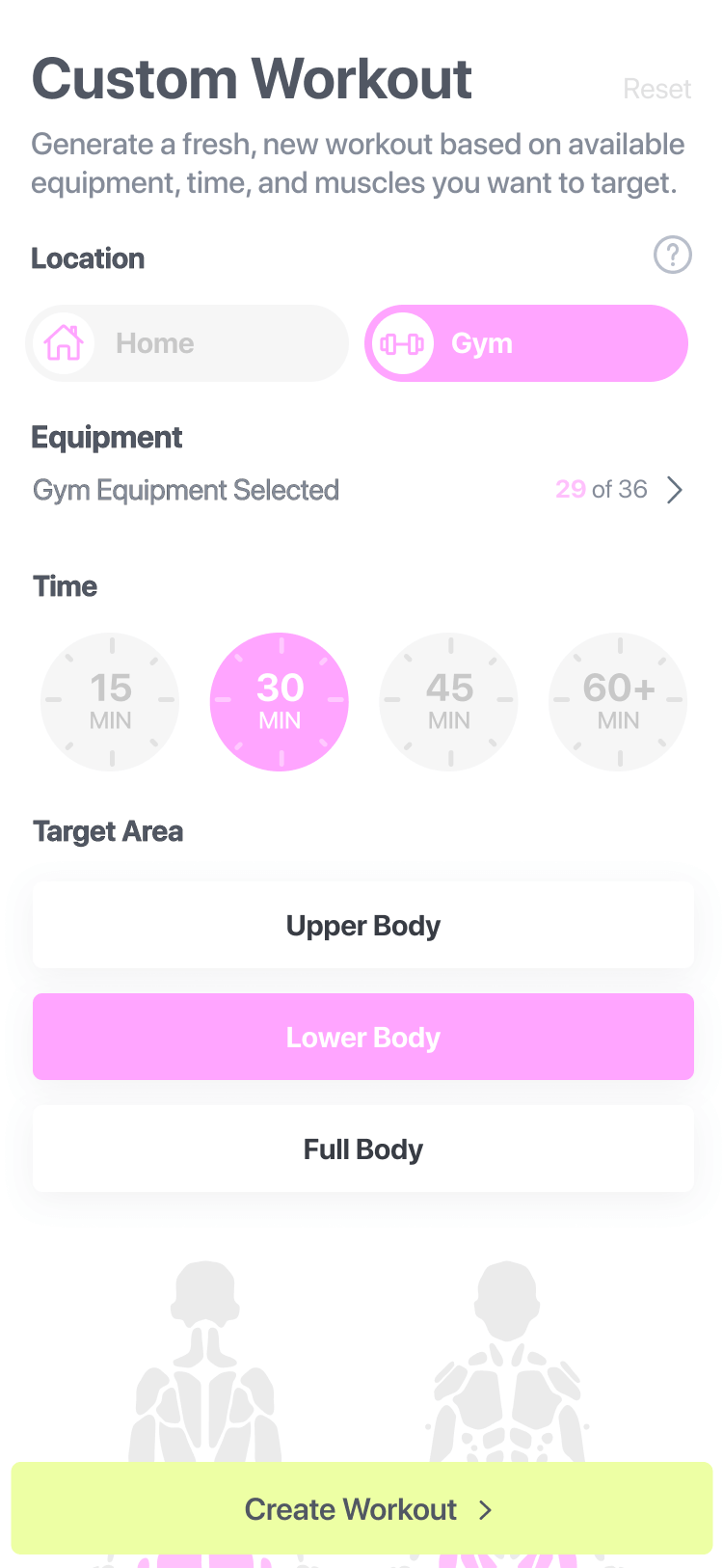Choose the 30 MIN time option
The image size is (723, 1568).
point(280,701)
